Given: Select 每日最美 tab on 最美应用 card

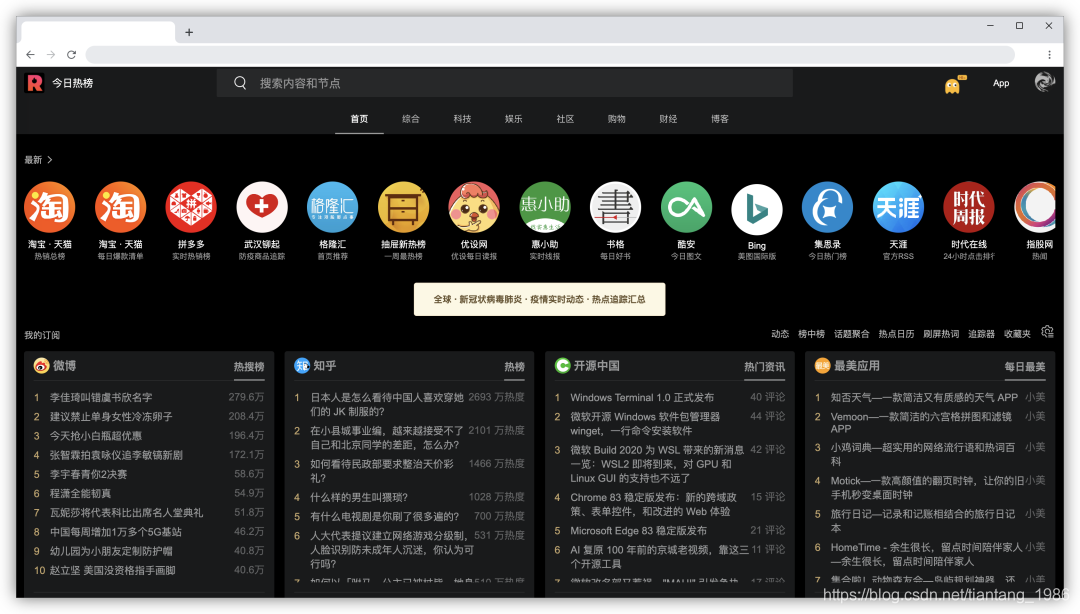Looking at the screenshot, I should click(x=1025, y=367).
